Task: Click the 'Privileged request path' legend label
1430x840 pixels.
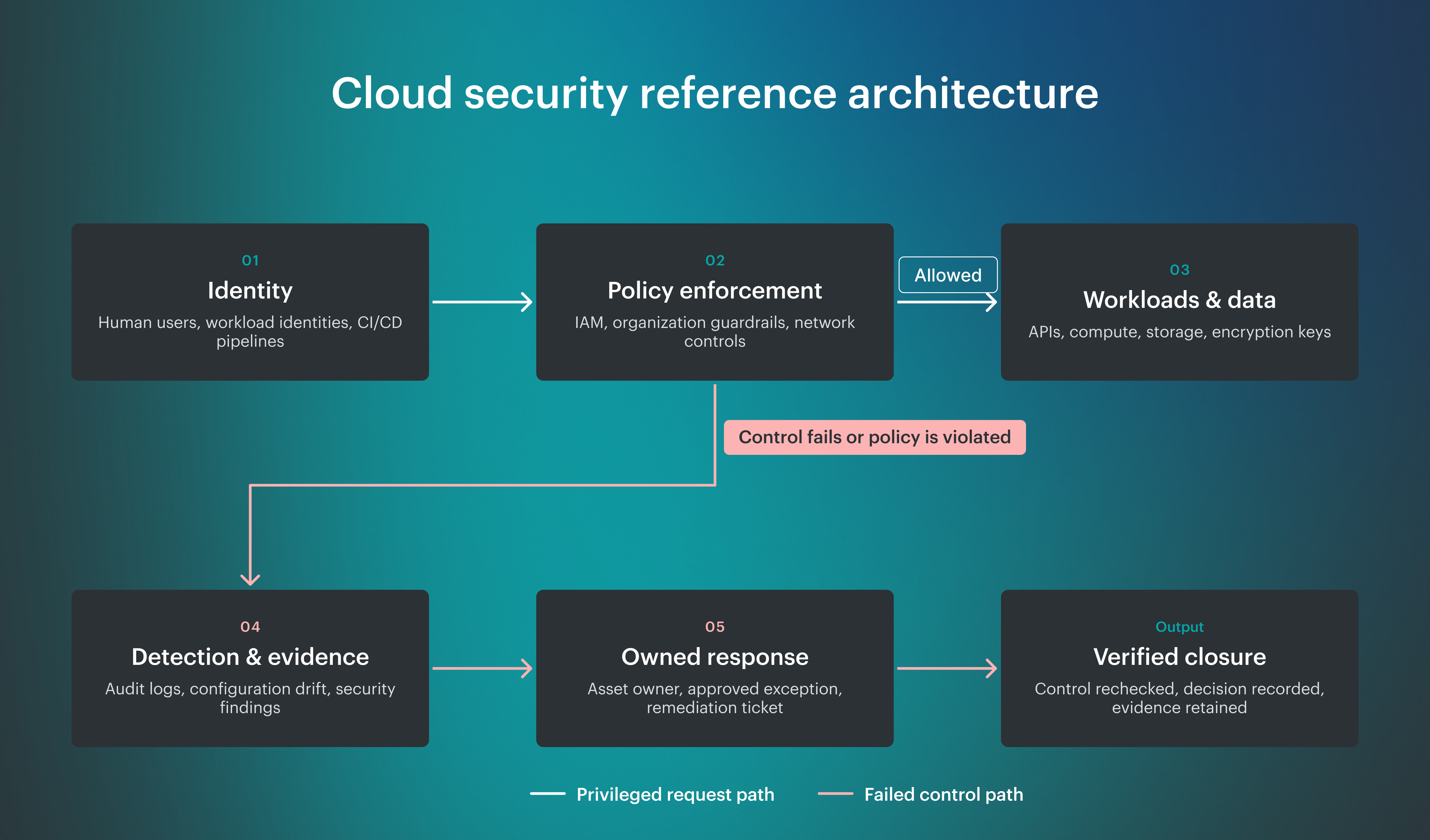Action: 675,794
